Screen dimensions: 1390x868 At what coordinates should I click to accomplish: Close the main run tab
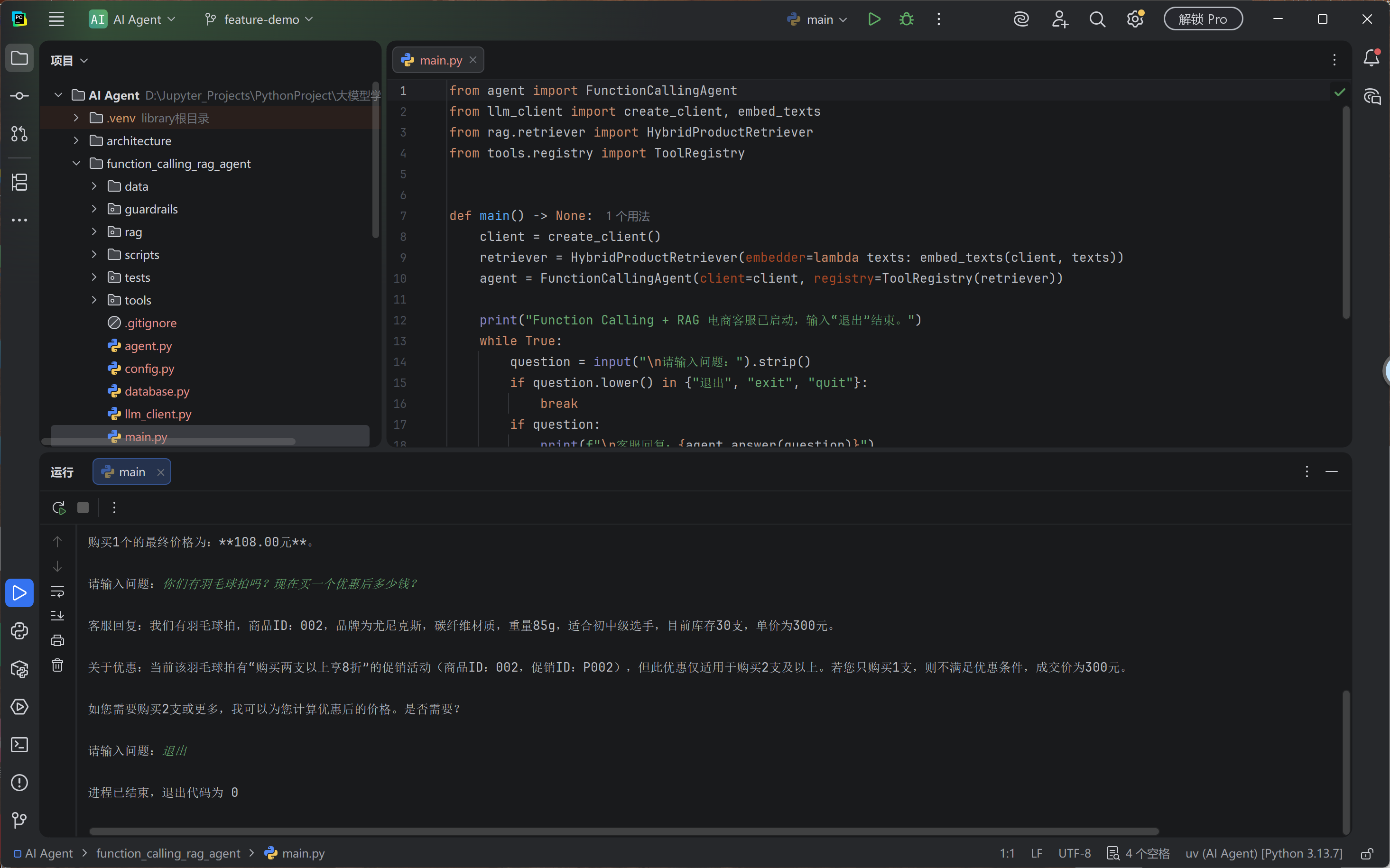pos(161,472)
